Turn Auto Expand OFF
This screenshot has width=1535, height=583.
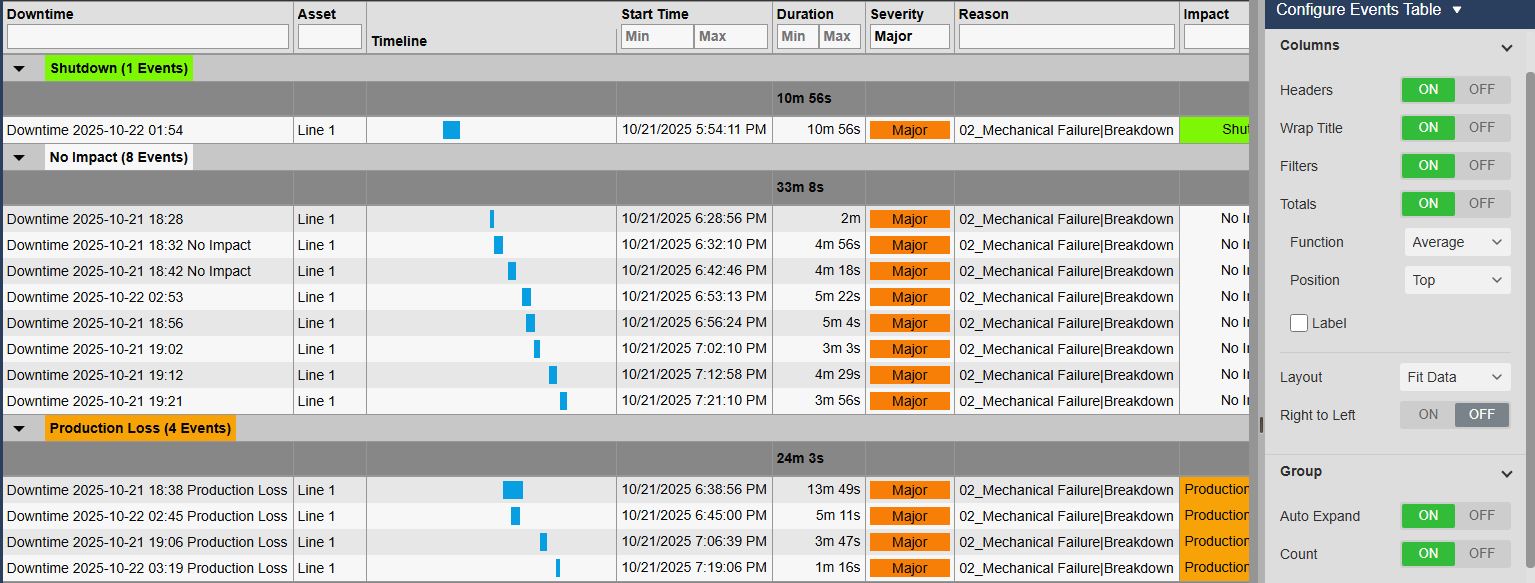1482,516
